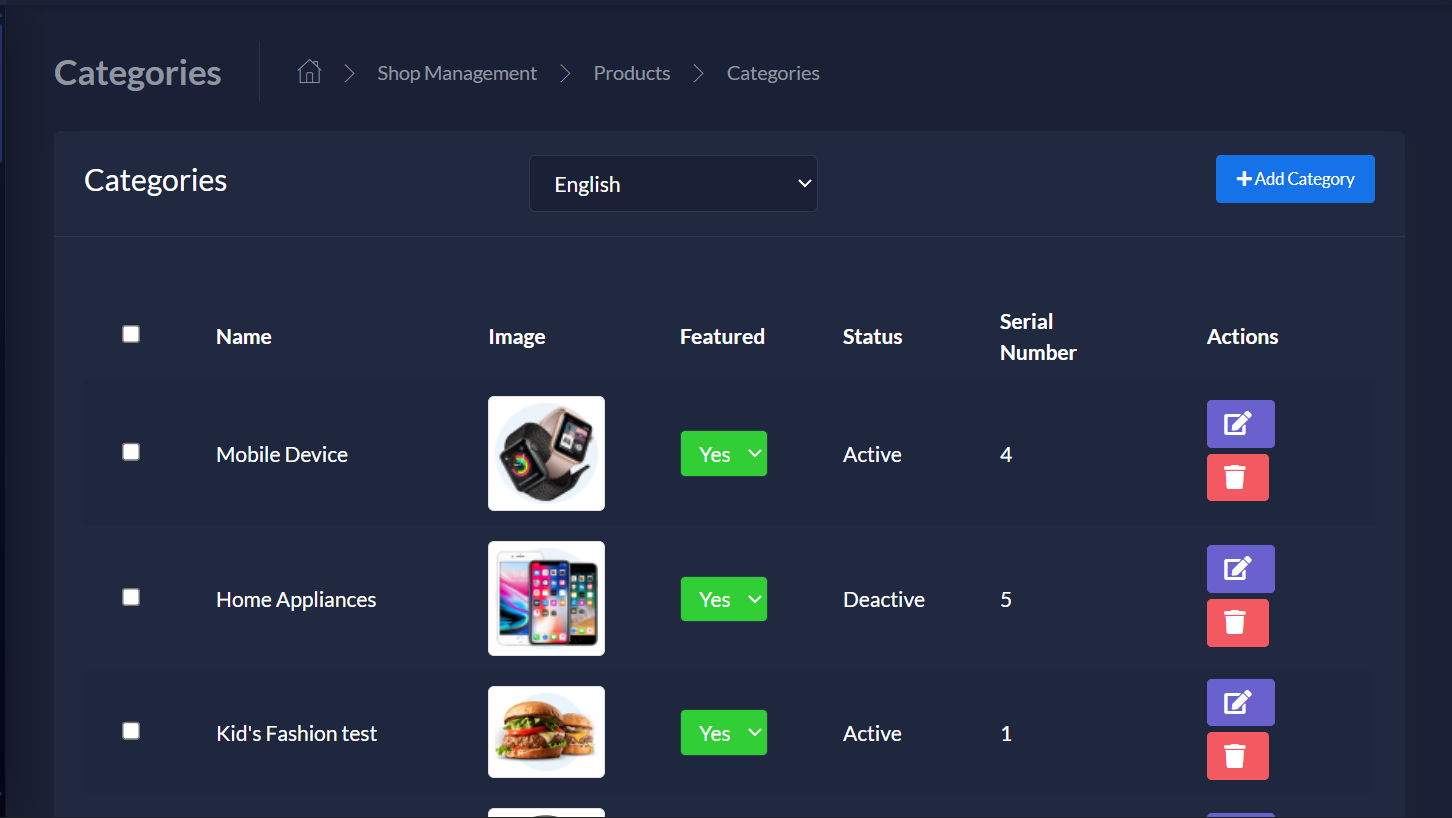The width and height of the screenshot is (1452, 818).
Task: Open the edit icon for Mobile Device row
Action: [1240, 423]
